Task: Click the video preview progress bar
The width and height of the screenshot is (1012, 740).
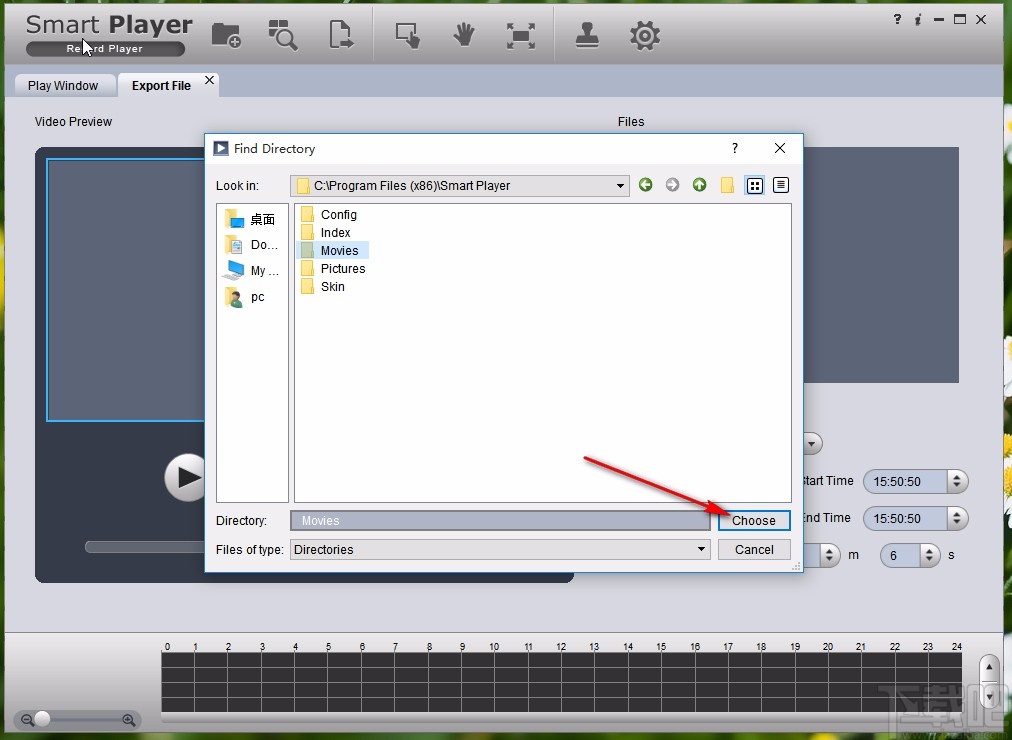Action: tap(145, 547)
